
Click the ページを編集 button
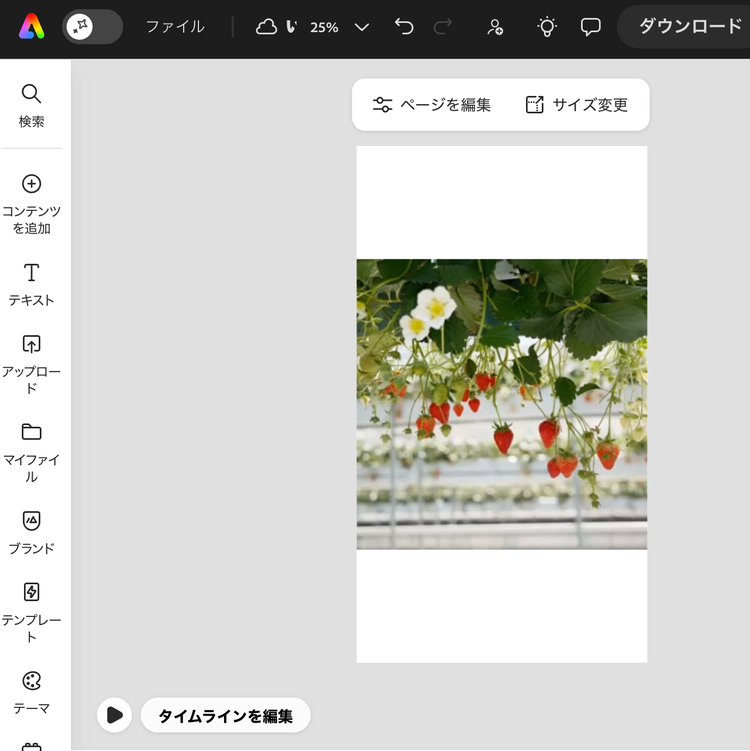(432, 105)
